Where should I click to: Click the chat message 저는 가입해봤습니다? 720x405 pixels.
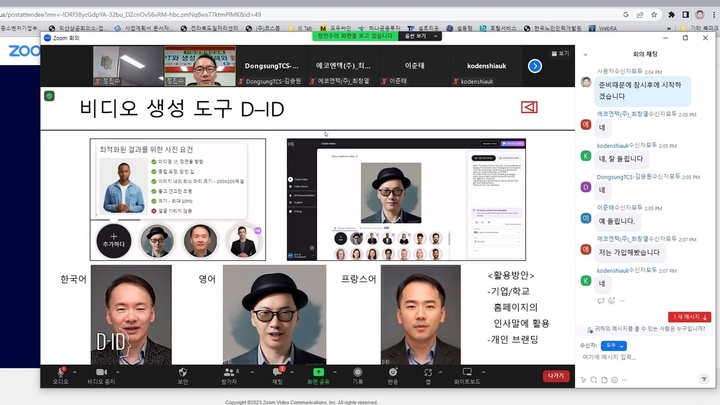[x=629, y=252]
